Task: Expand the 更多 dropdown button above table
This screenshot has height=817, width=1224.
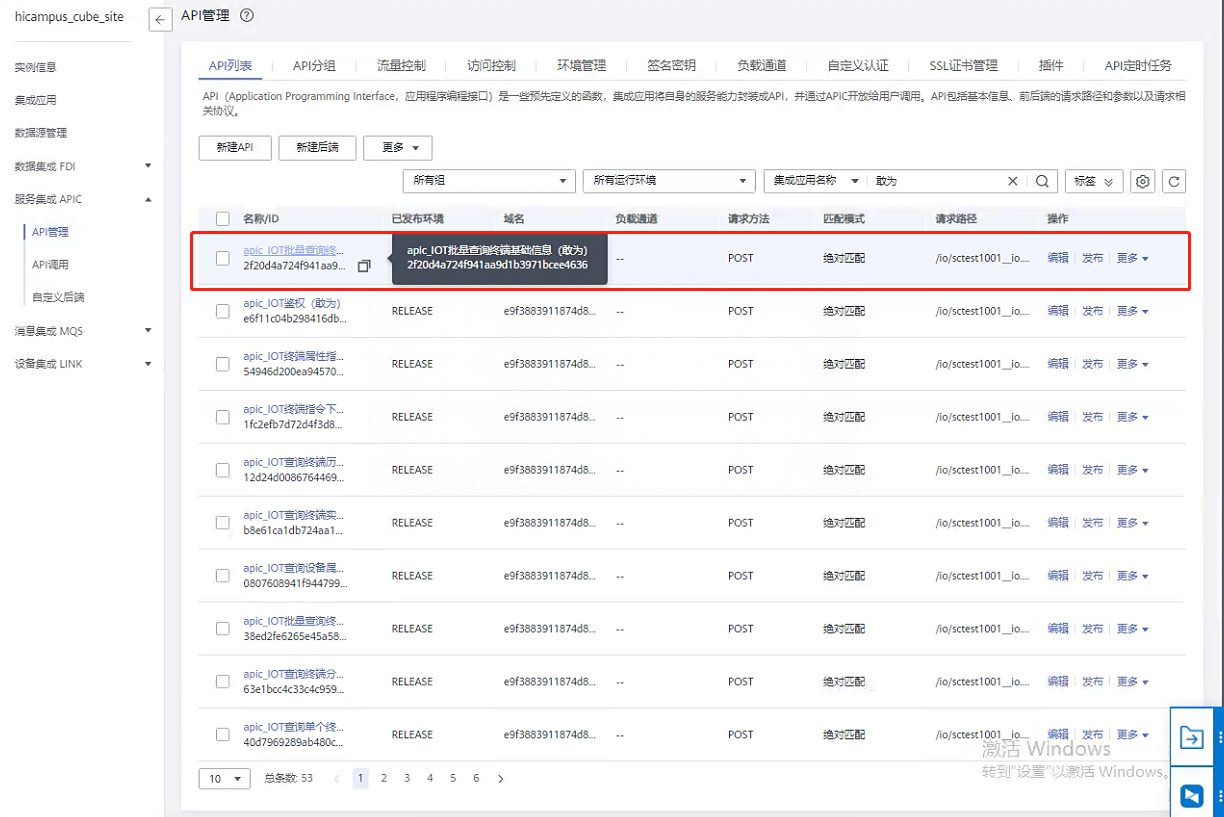Action: click(397, 147)
